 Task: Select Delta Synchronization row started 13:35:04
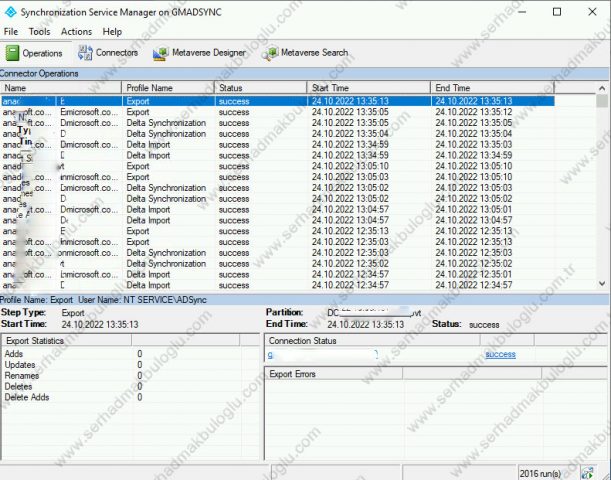point(277,134)
